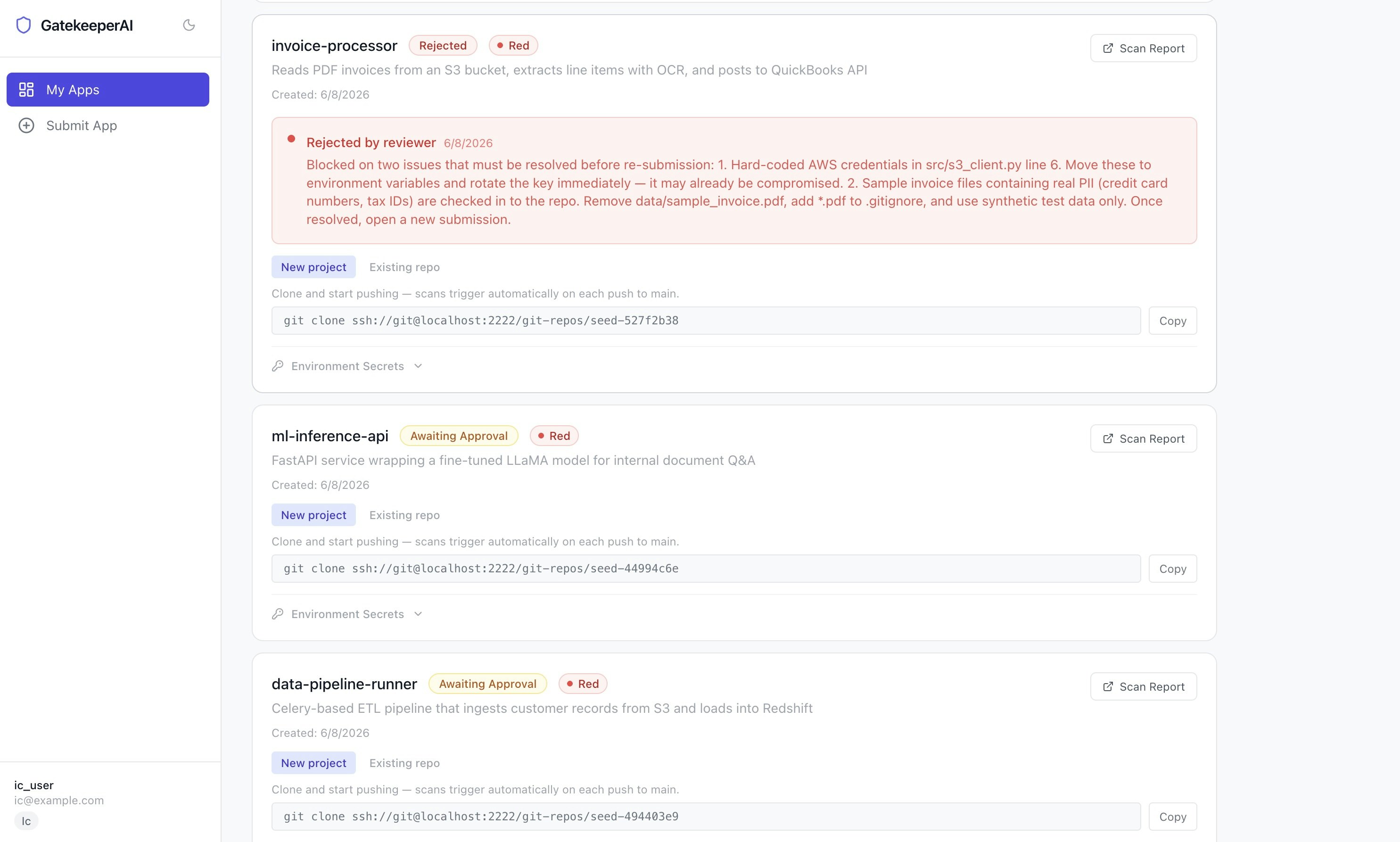This screenshot has height=842, width=1400.
Task: Select the git clone seed-44994c6e command field
Action: click(706, 569)
